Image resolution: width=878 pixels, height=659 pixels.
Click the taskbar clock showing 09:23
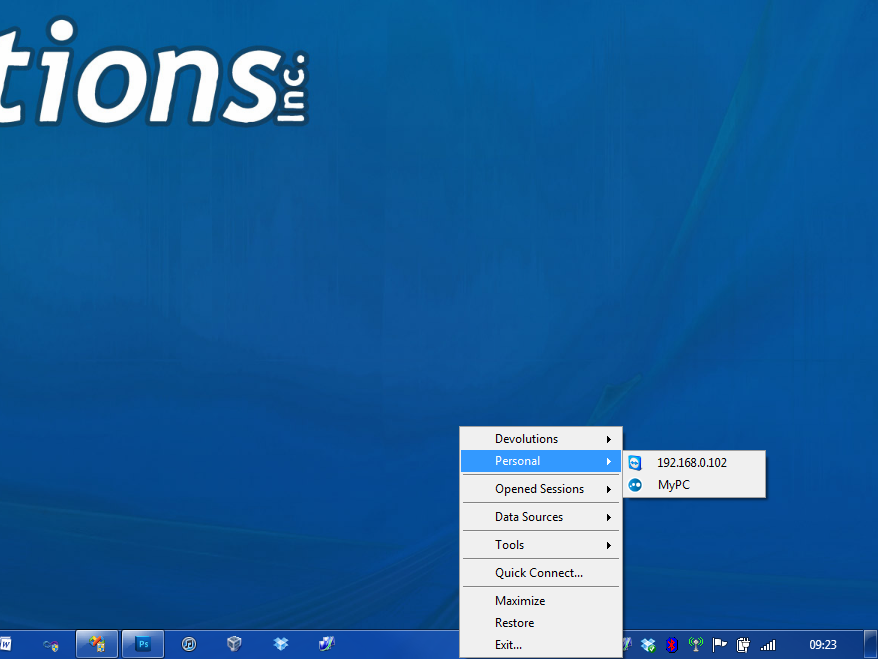(823, 645)
